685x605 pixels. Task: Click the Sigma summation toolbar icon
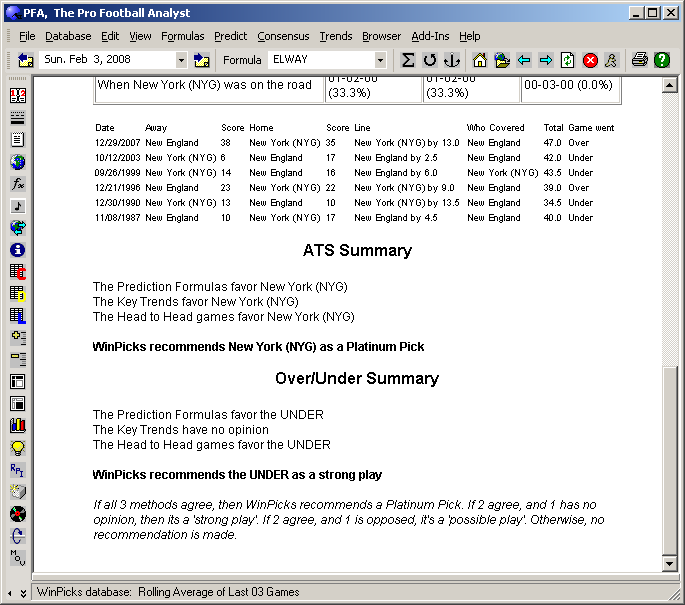tap(408, 60)
